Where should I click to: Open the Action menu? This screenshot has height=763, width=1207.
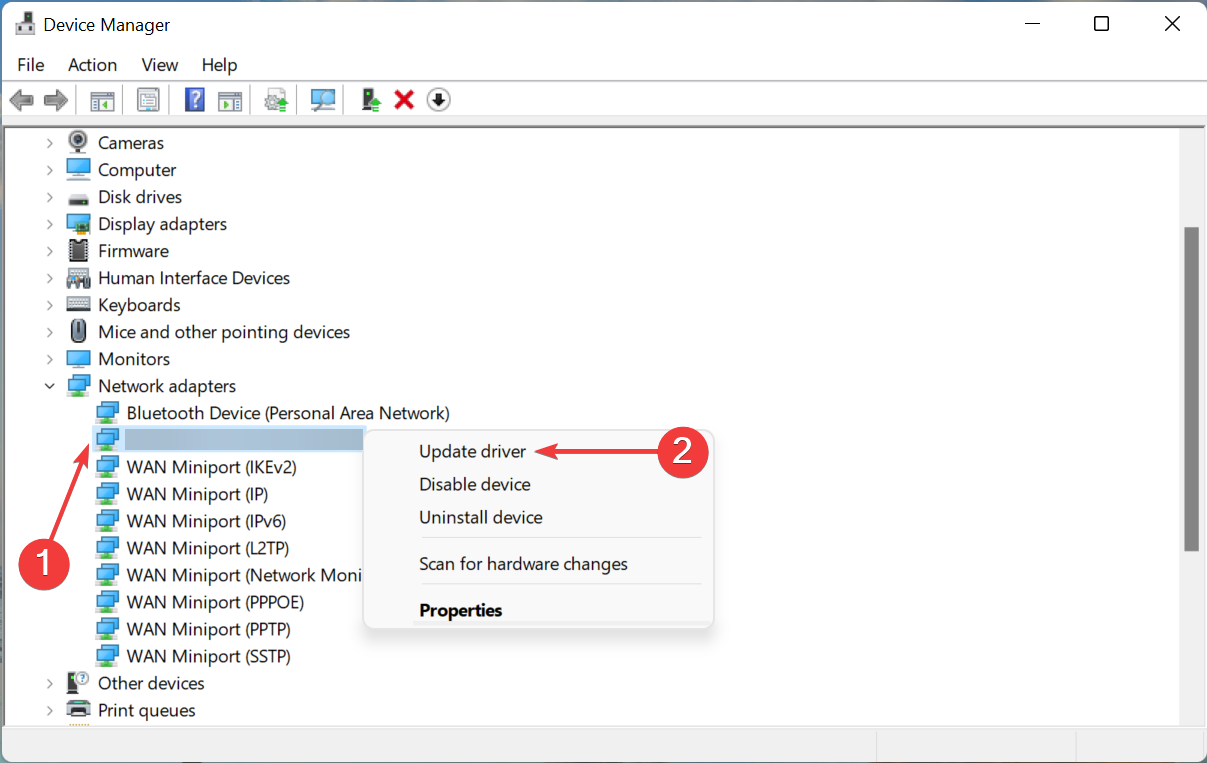pos(92,64)
